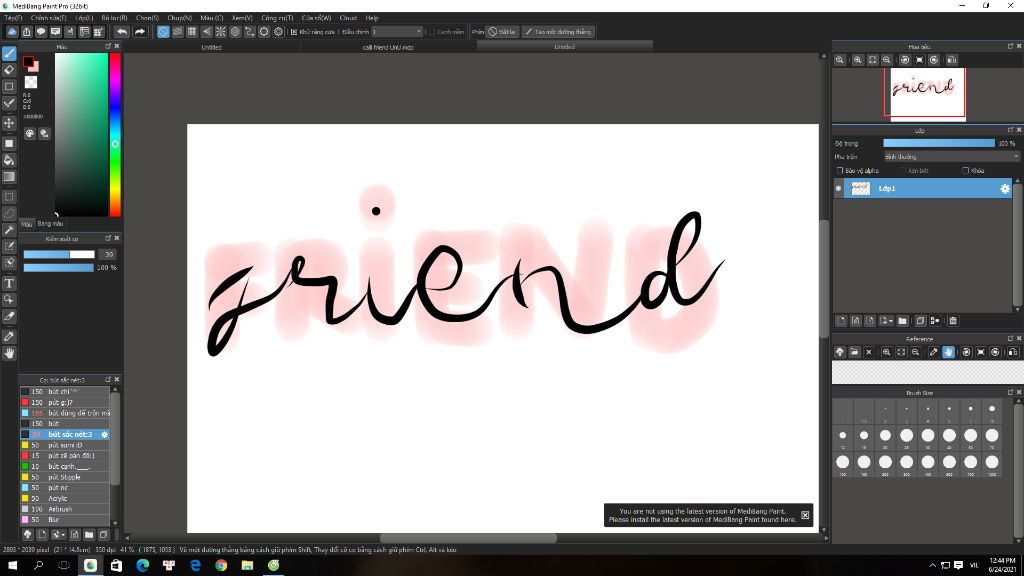This screenshot has height=576, width=1024.
Task: Toggle the off-snap icon in toolbar
Action: coord(163,31)
